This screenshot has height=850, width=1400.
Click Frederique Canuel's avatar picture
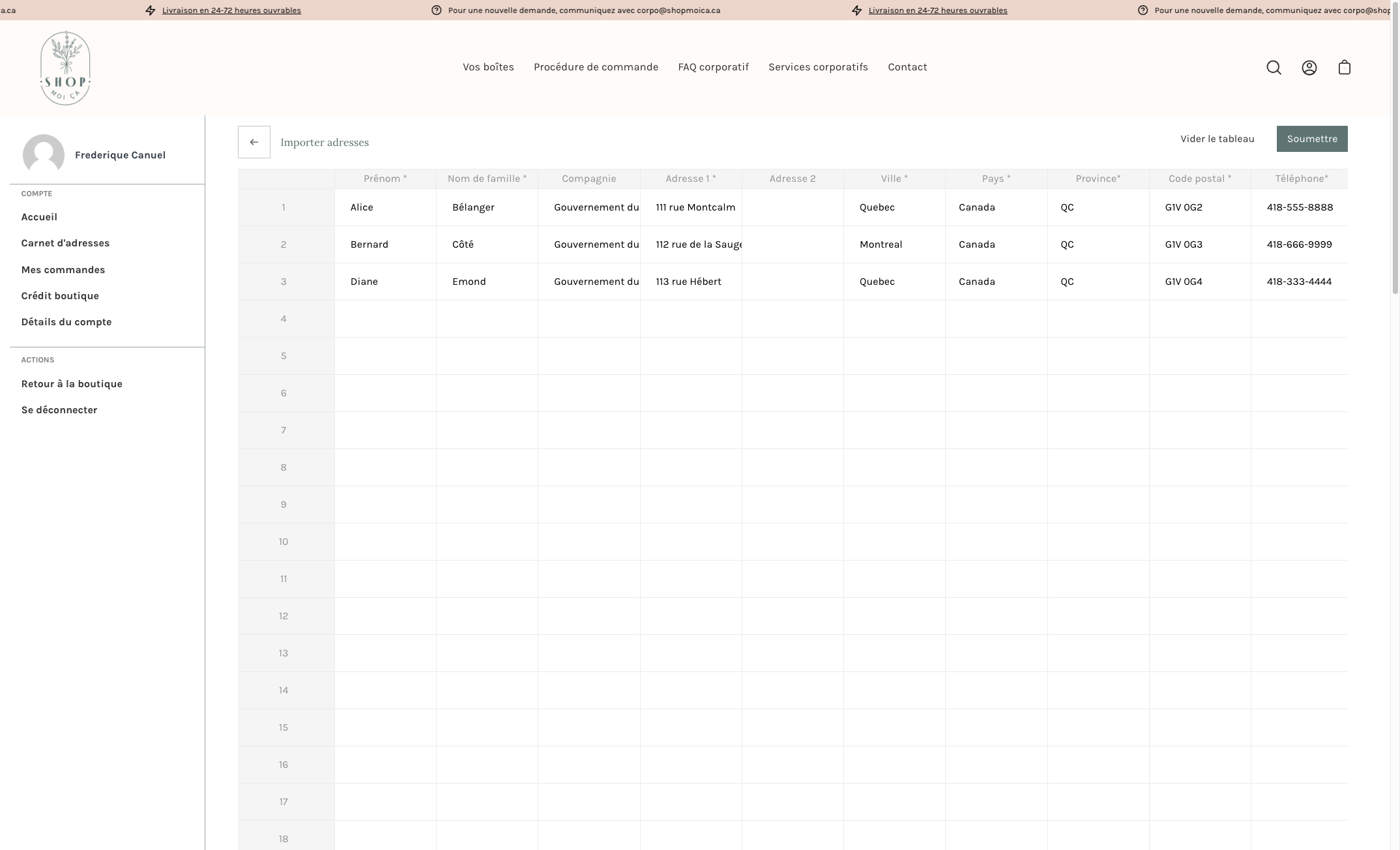44,155
